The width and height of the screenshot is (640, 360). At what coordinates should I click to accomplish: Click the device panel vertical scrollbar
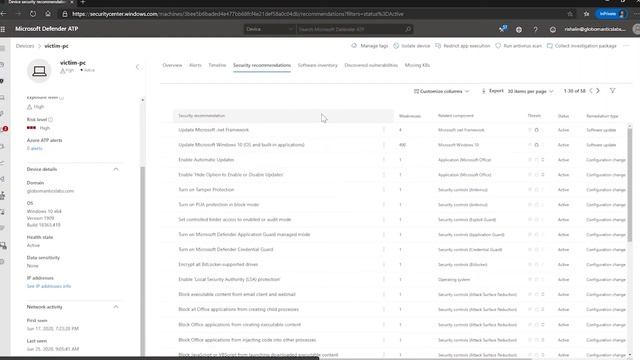142,261
